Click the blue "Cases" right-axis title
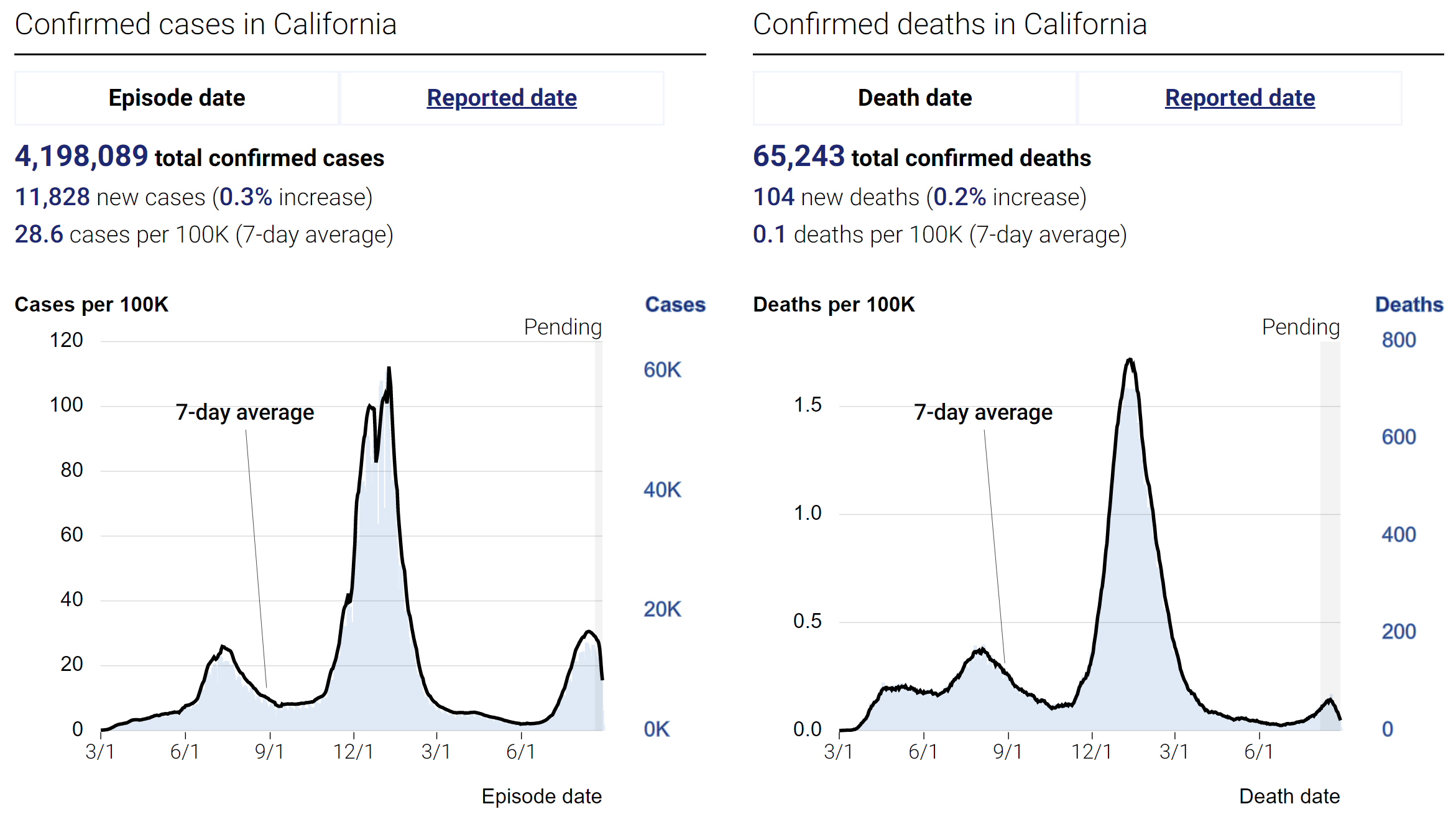This screenshot has height=827, width=1456. point(675,305)
